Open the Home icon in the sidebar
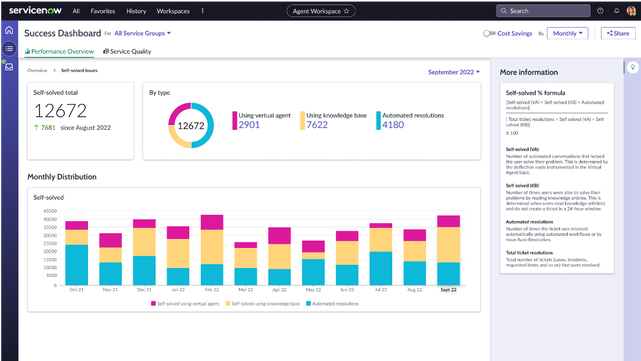The width and height of the screenshot is (641, 361). [9, 30]
